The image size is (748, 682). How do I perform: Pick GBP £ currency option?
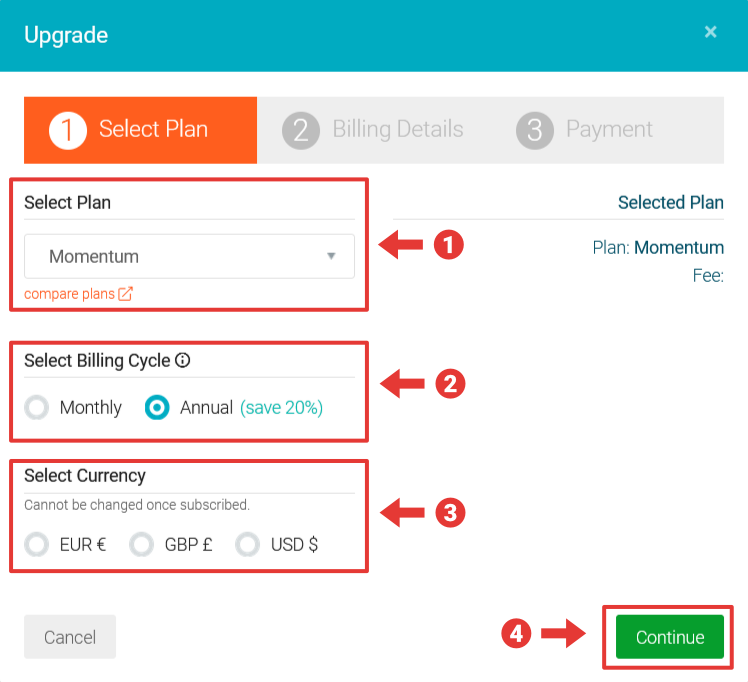(x=142, y=545)
